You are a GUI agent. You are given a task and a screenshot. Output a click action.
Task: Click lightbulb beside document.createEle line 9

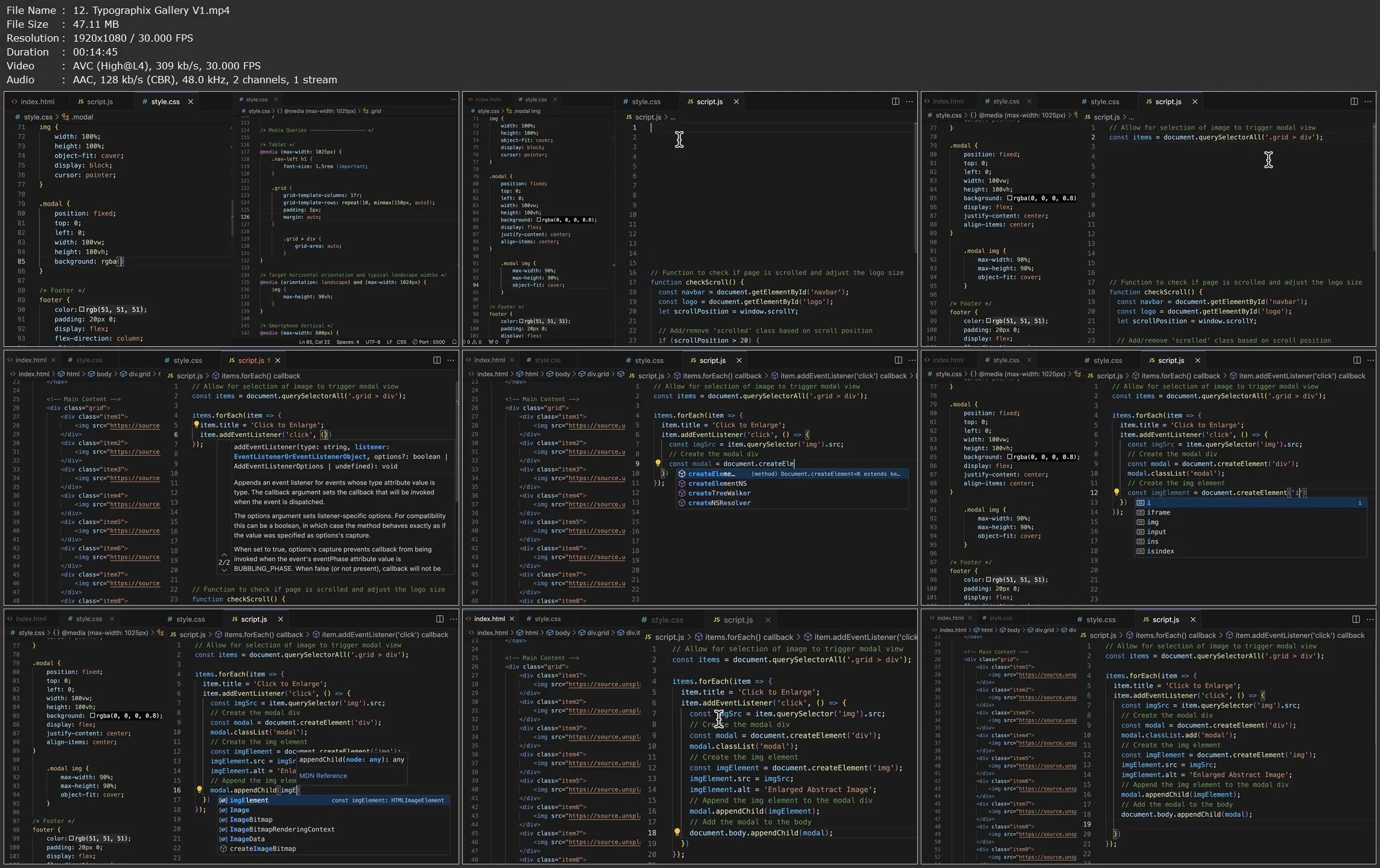(658, 464)
